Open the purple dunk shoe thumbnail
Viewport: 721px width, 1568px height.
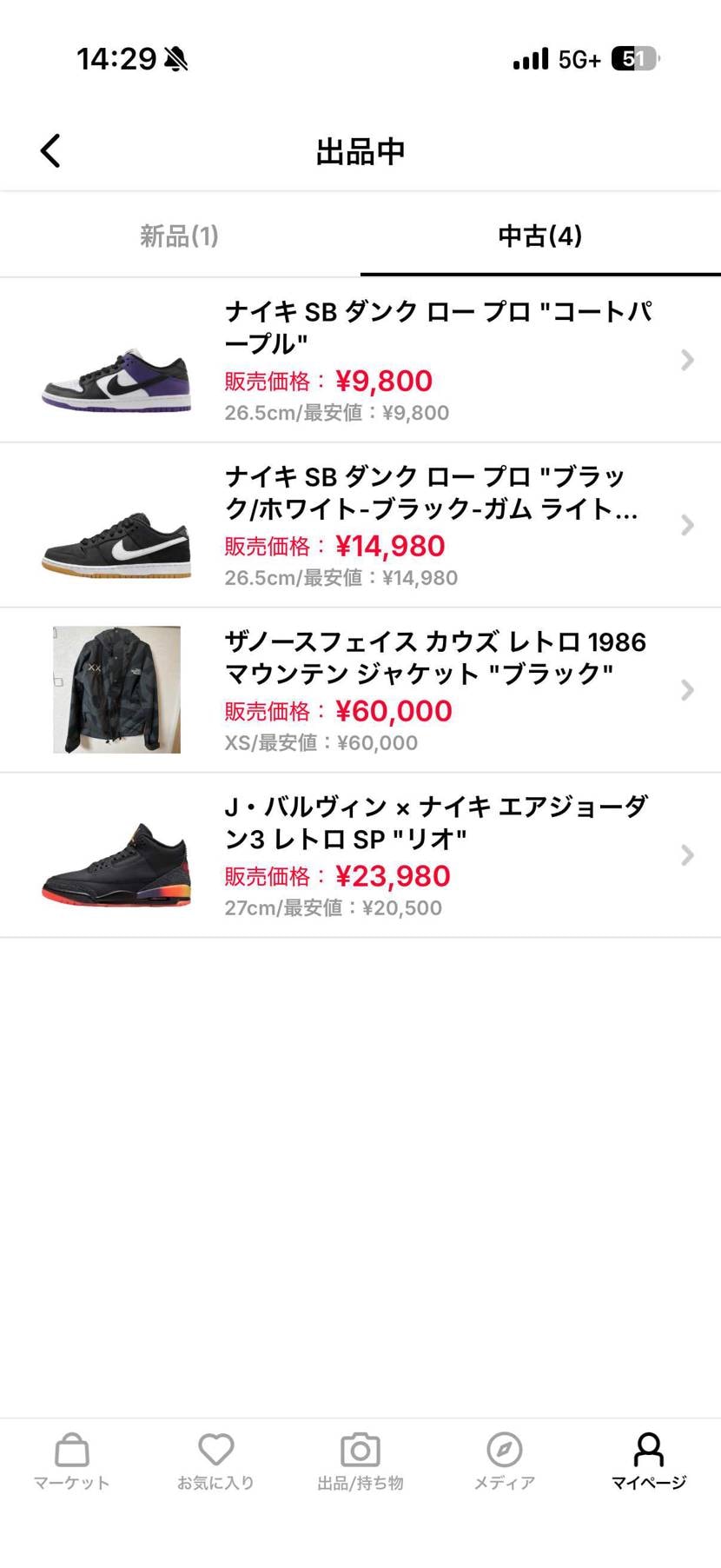(116, 380)
